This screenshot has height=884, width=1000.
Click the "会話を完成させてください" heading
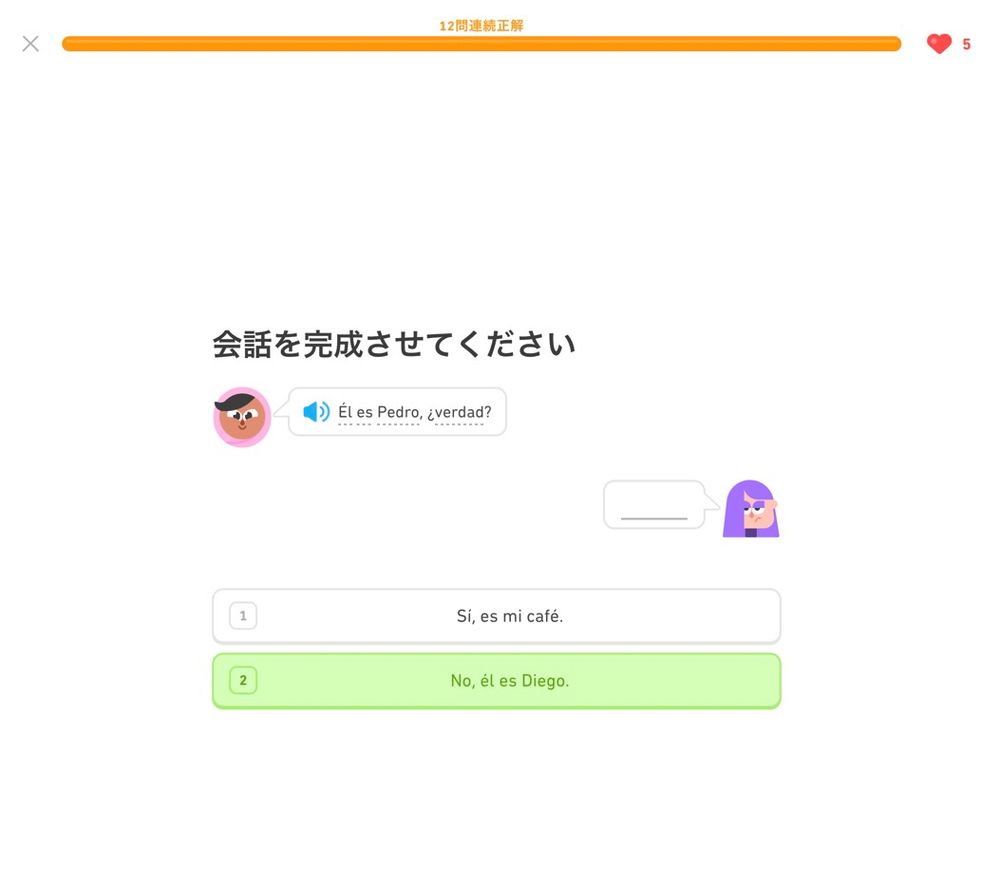pos(393,344)
